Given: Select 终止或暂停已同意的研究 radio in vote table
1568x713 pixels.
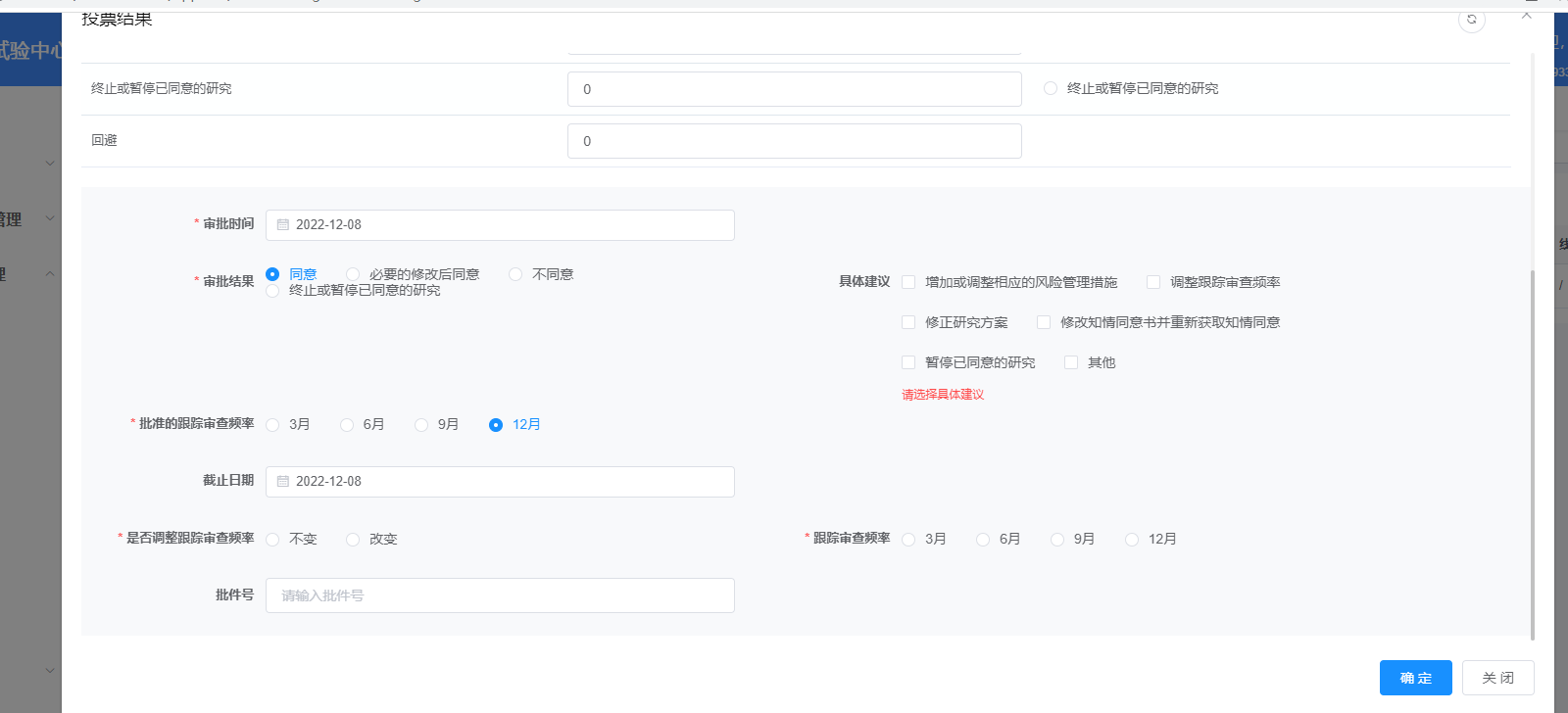Looking at the screenshot, I should click(x=1051, y=88).
